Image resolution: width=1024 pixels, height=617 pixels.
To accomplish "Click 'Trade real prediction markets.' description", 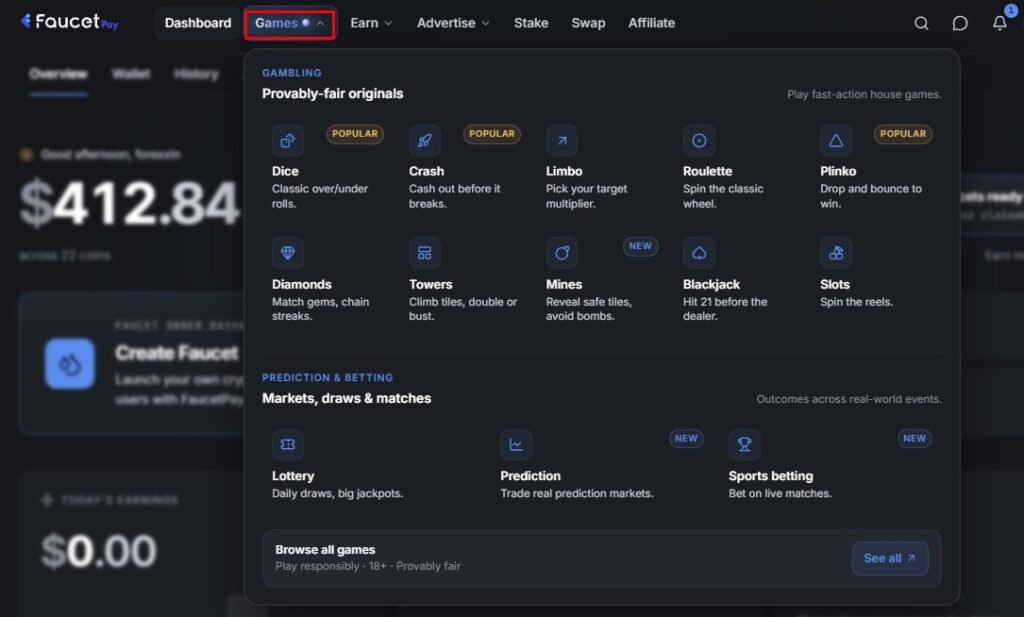I will 577,494.
